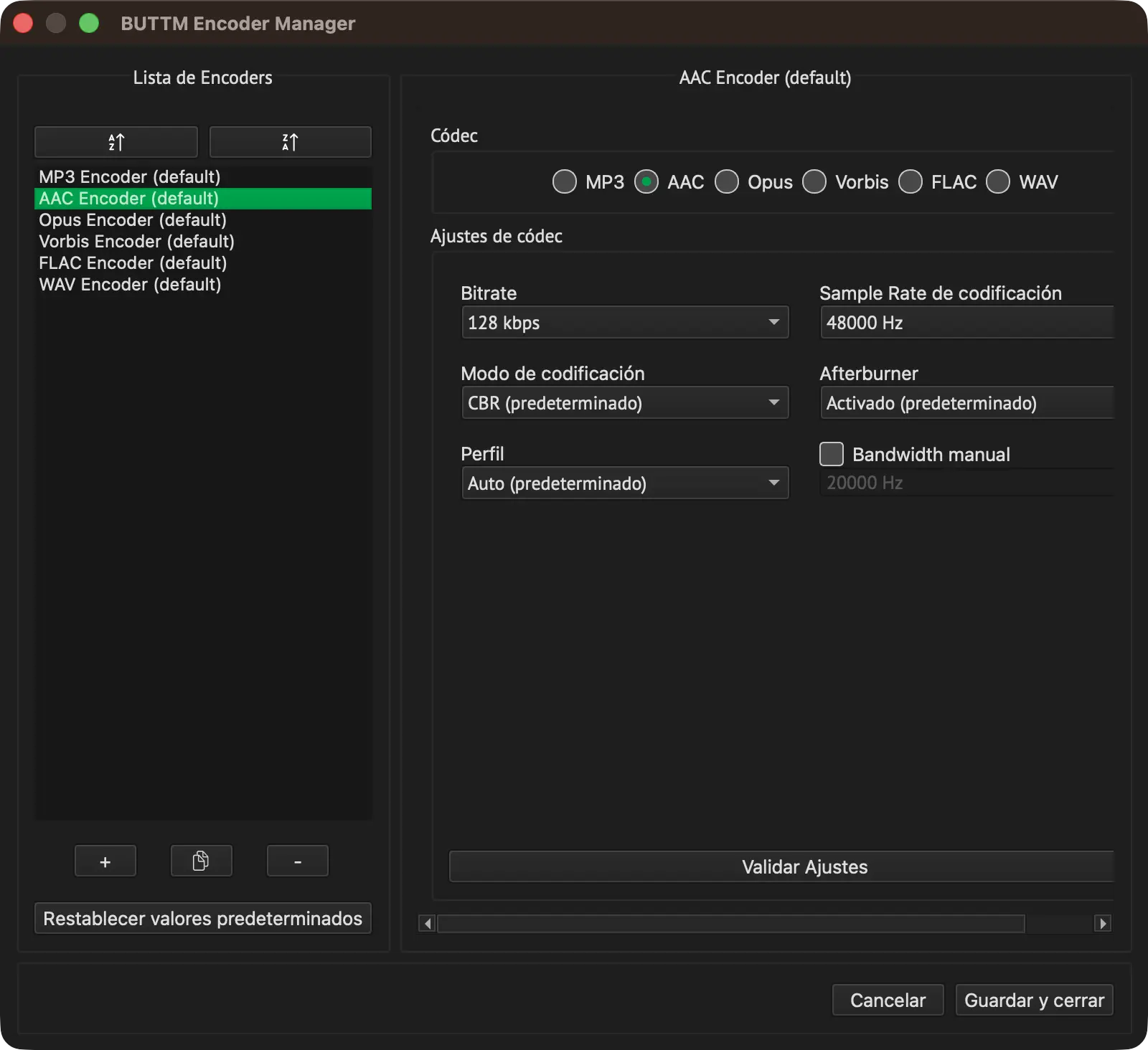Open the Modo de codificación dropdown
Viewport: 1148px width, 1050px height.
tap(625, 402)
